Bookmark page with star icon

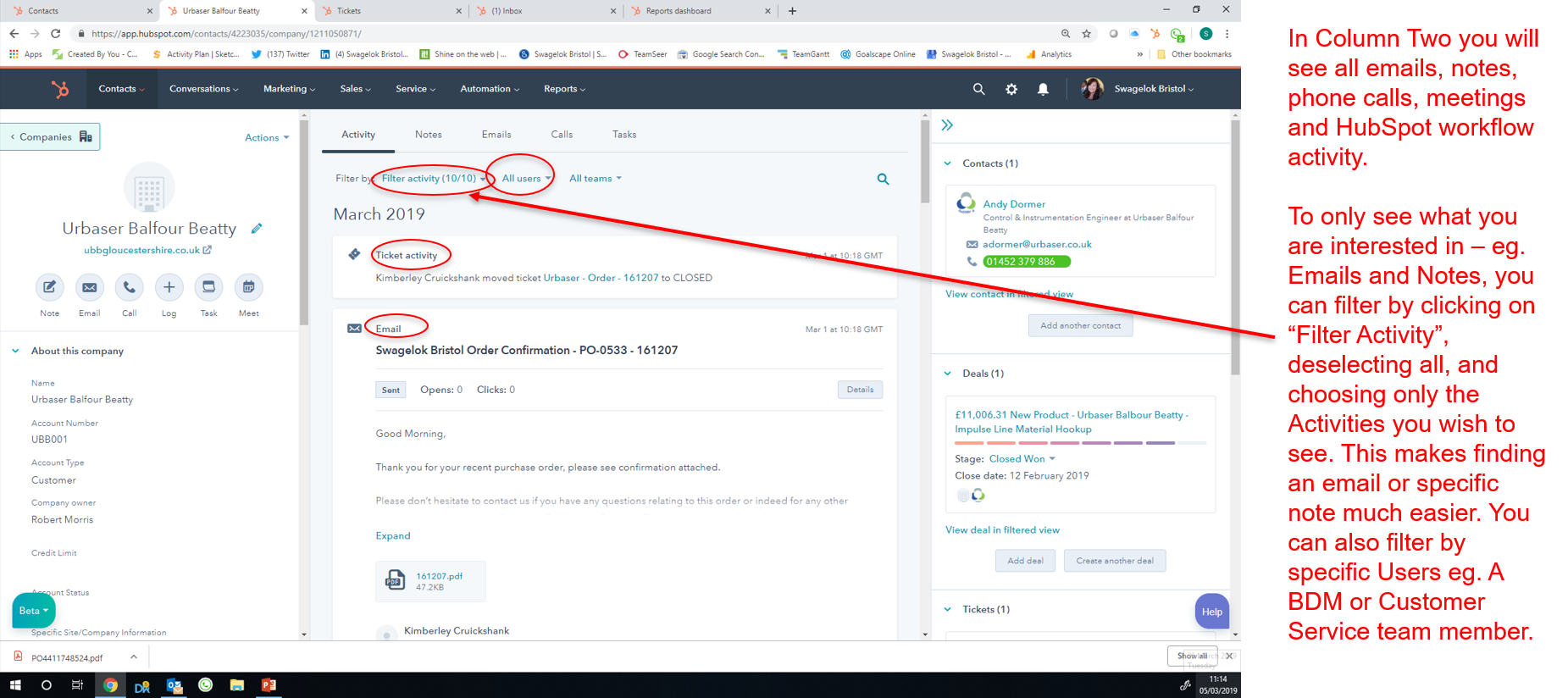1086,34
